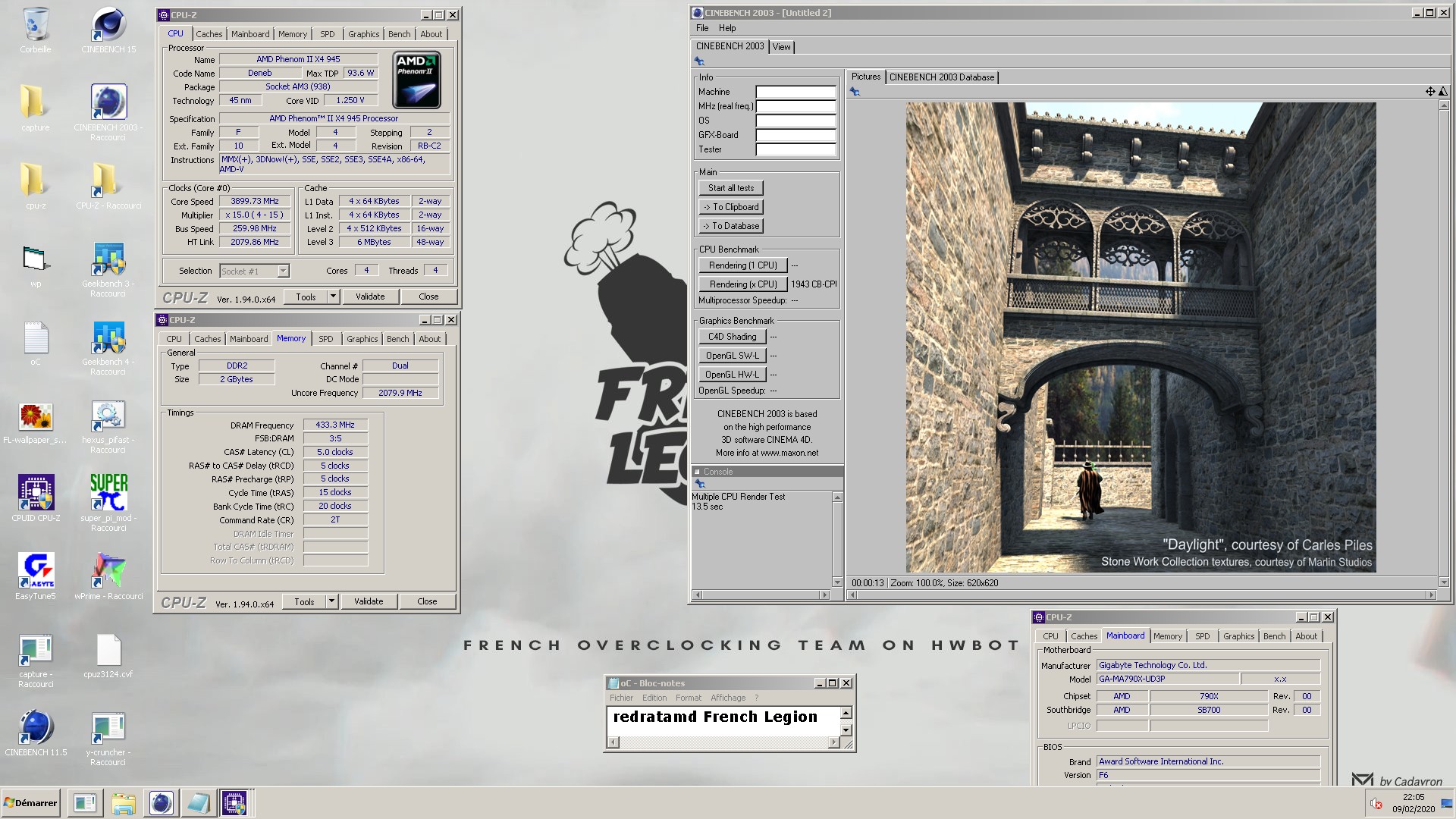Click the Machine input field
Image resolution: width=1456 pixels, height=819 pixels.
pyautogui.click(x=795, y=92)
